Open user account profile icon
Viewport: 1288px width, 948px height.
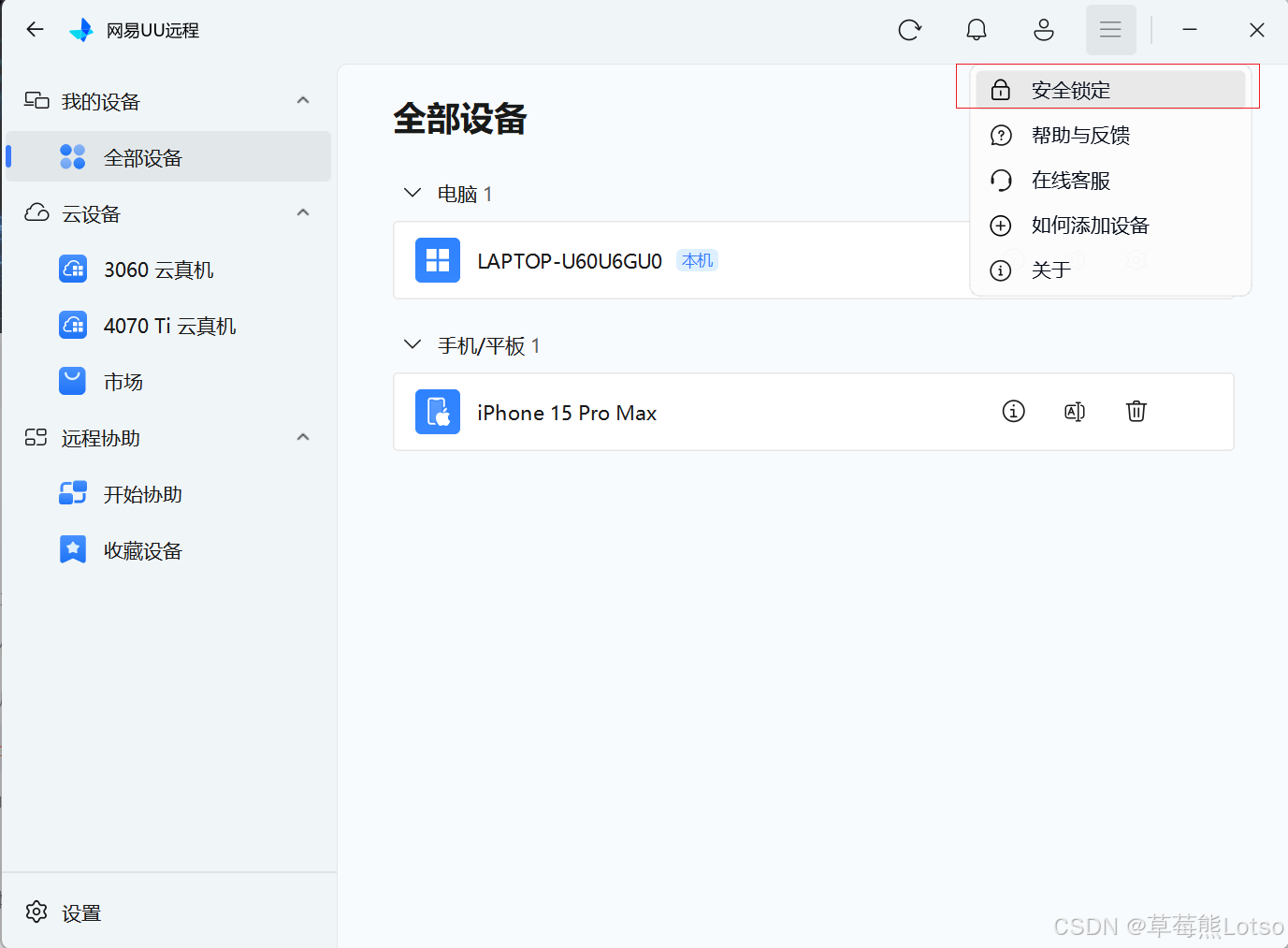tap(1044, 30)
